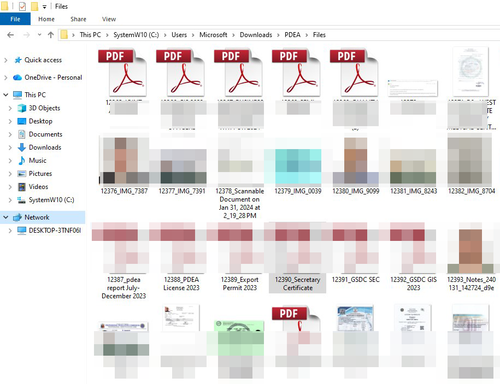This screenshot has height=384, width=500.
Task: Click SystemW10 (C:) in the address bar
Action: coord(136,35)
